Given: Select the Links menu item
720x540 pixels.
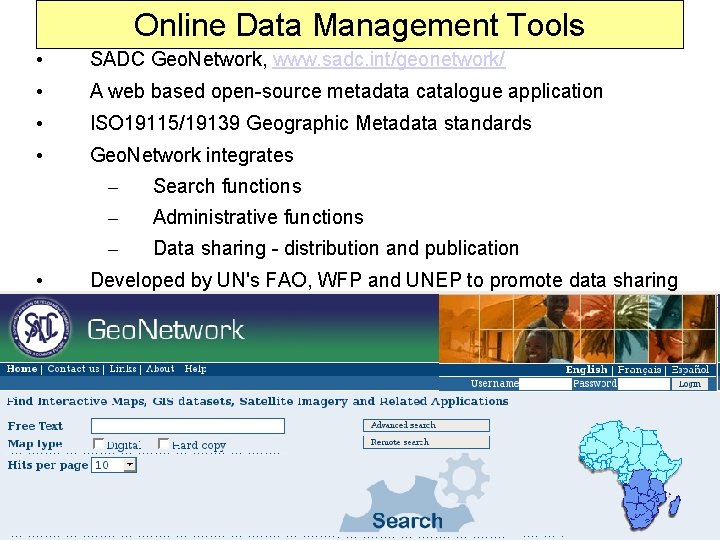Looking at the screenshot, I should click(x=123, y=369).
